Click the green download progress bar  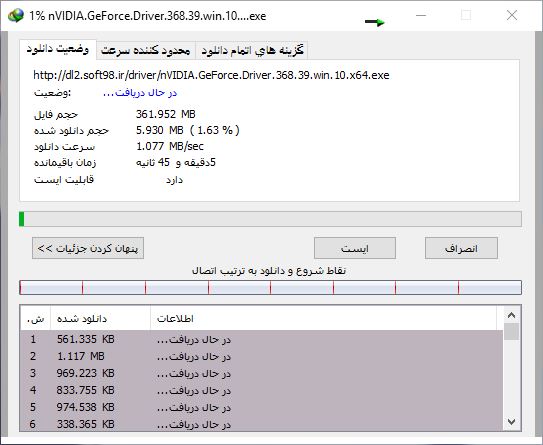click(x=270, y=219)
